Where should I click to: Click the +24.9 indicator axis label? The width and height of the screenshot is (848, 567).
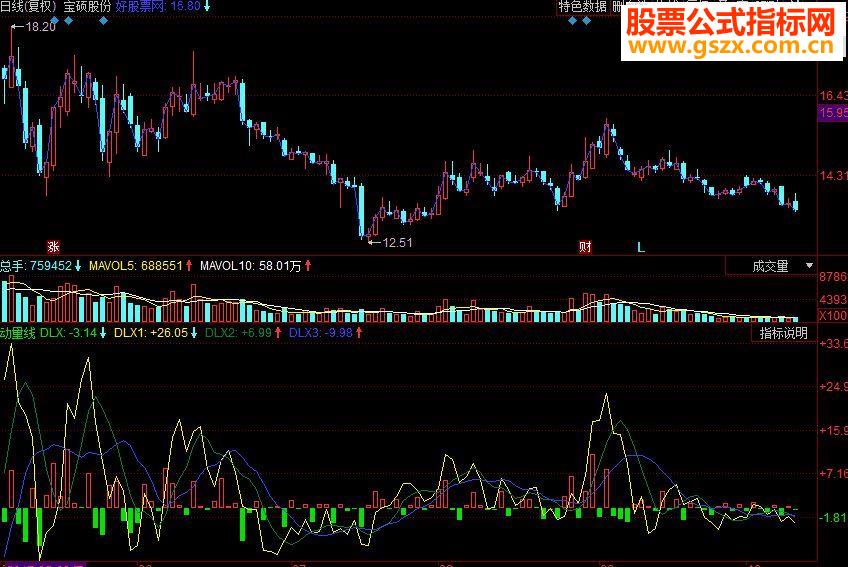point(833,387)
